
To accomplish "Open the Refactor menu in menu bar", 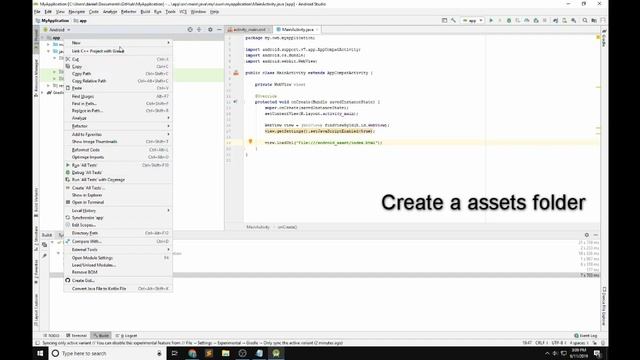I will point(129,12).
